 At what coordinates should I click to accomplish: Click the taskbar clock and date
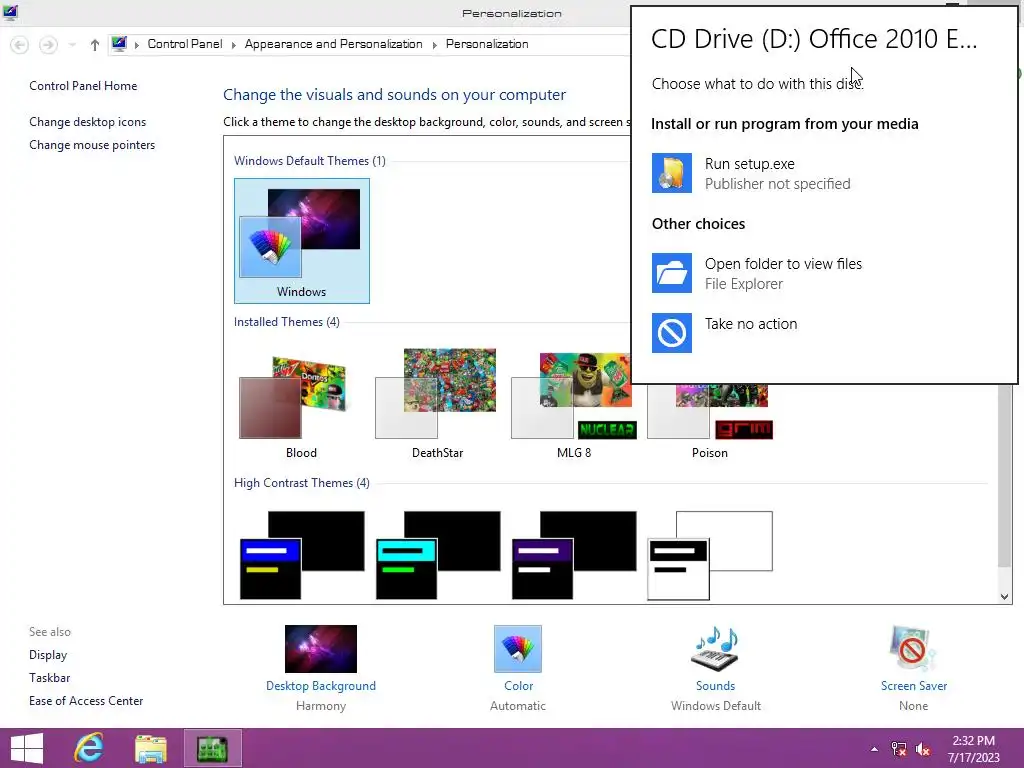coord(974,749)
